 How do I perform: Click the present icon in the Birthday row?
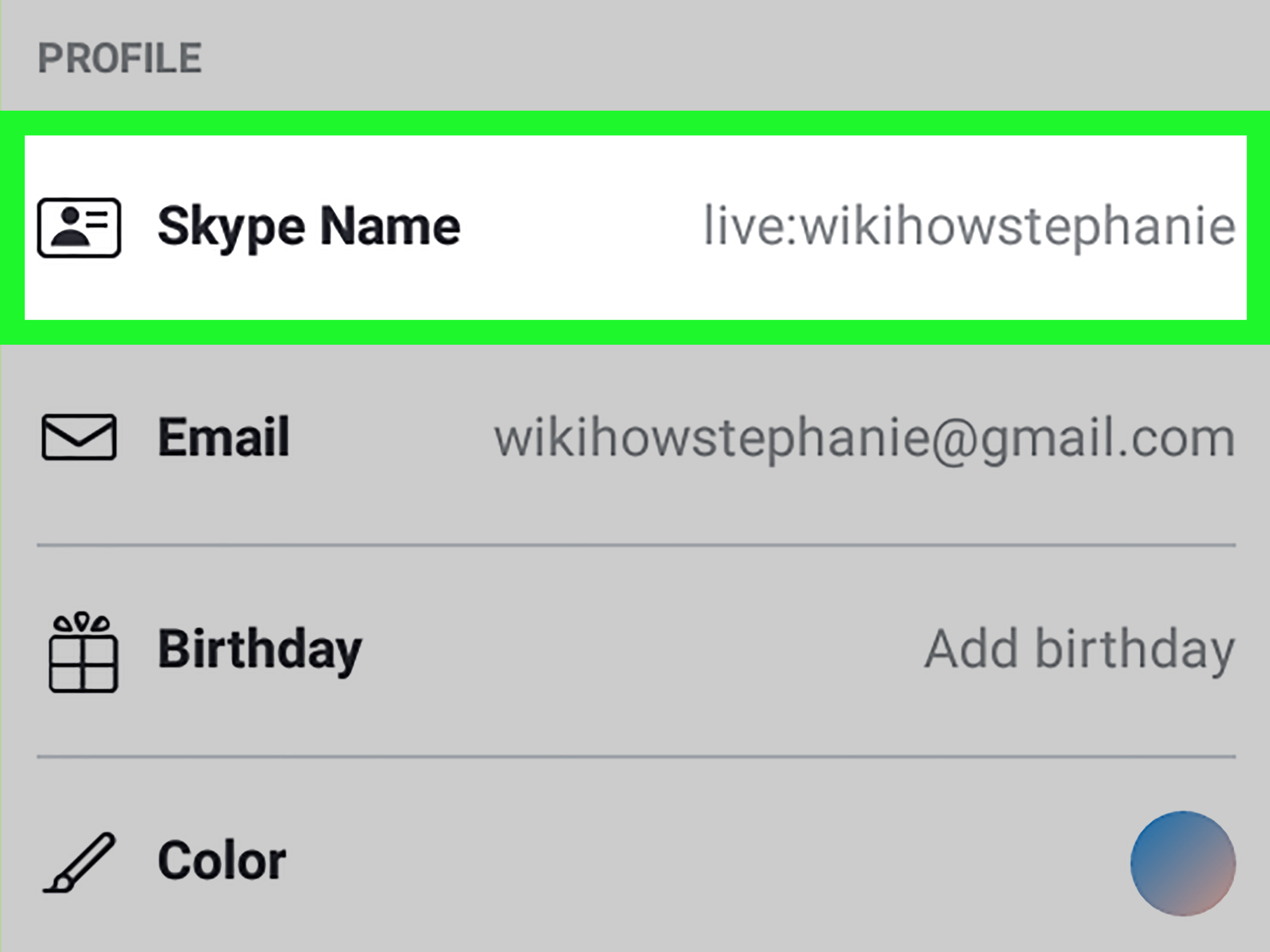[x=82, y=649]
